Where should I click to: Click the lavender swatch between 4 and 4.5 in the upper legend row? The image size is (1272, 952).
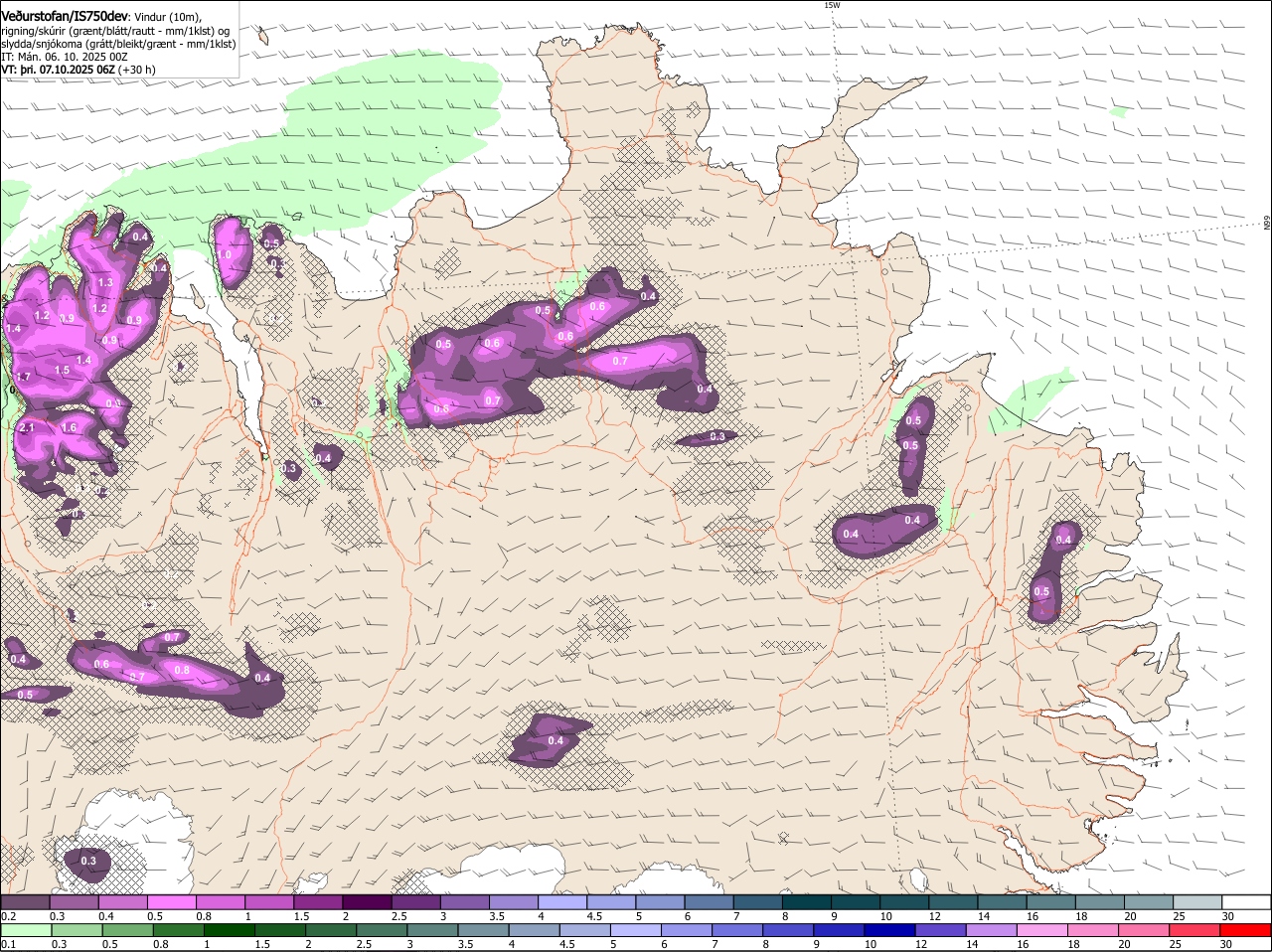coord(561,901)
